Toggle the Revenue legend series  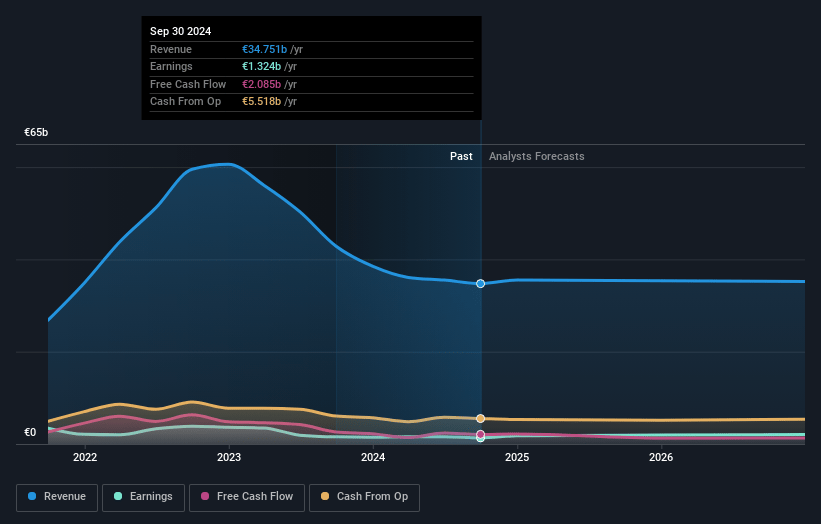(57, 497)
